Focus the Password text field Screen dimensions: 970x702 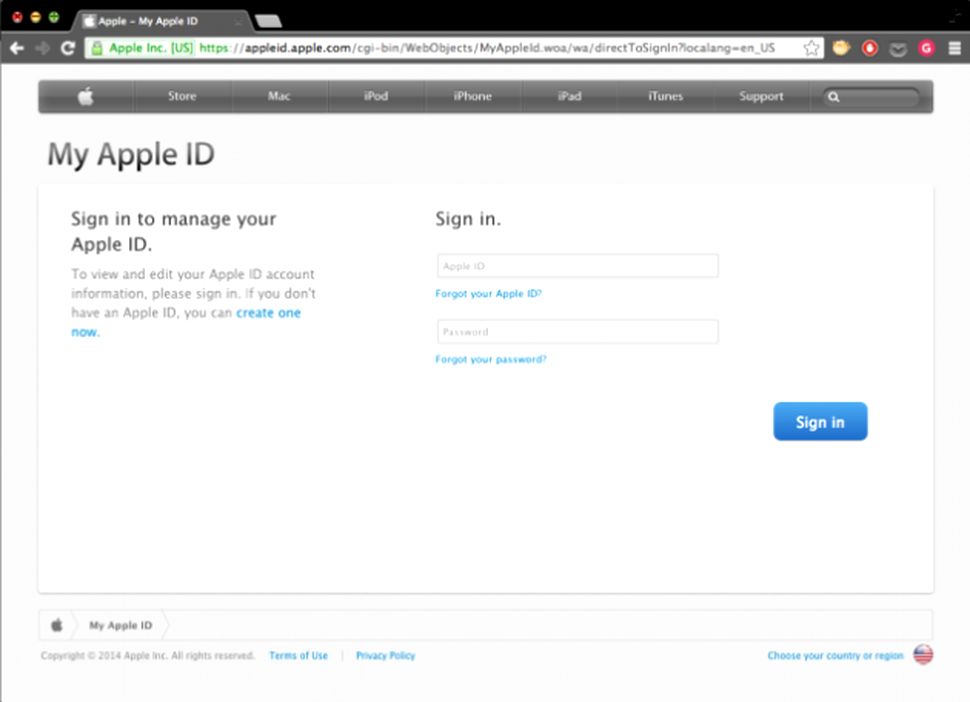tap(577, 332)
